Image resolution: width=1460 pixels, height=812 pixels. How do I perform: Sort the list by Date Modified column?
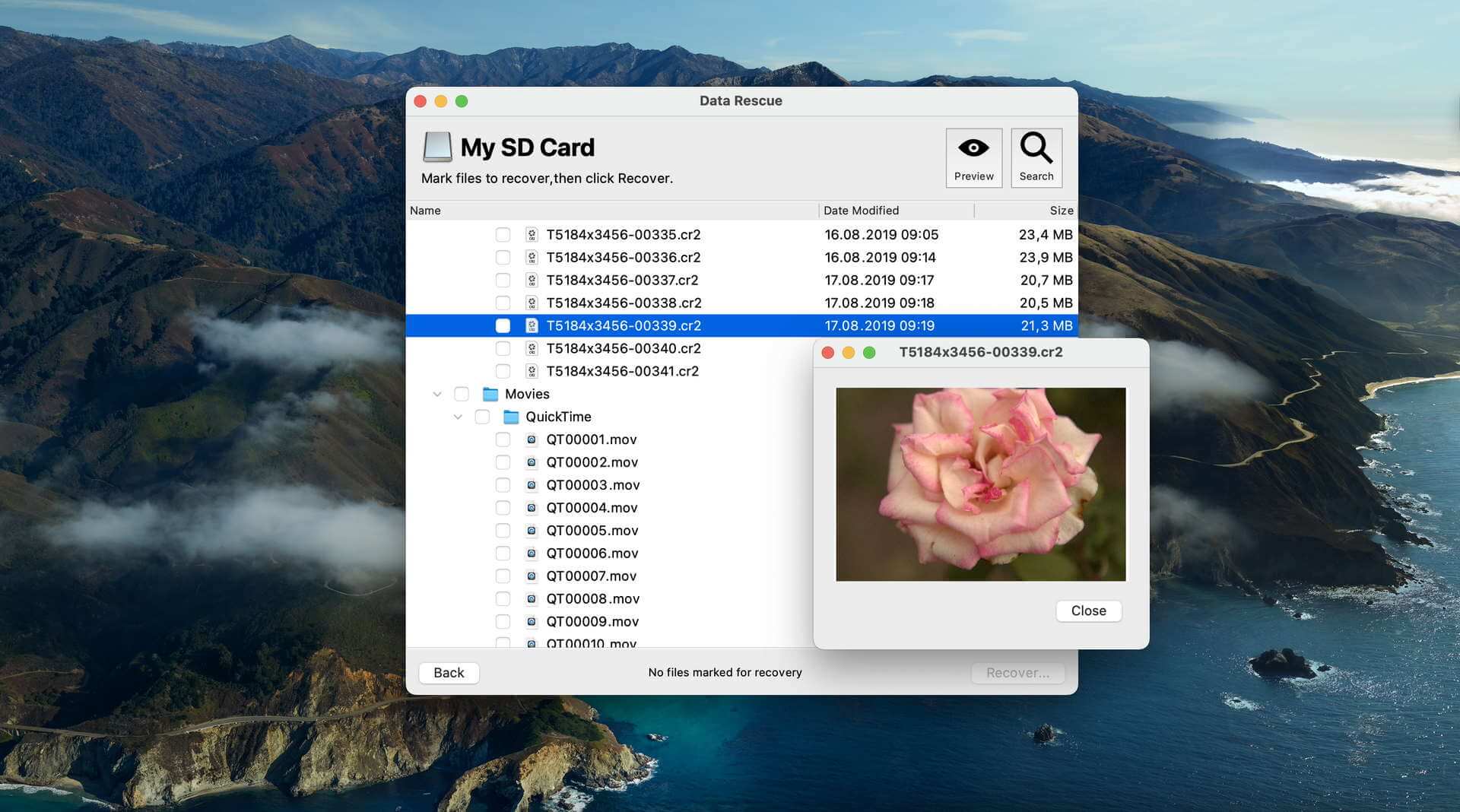click(861, 211)
